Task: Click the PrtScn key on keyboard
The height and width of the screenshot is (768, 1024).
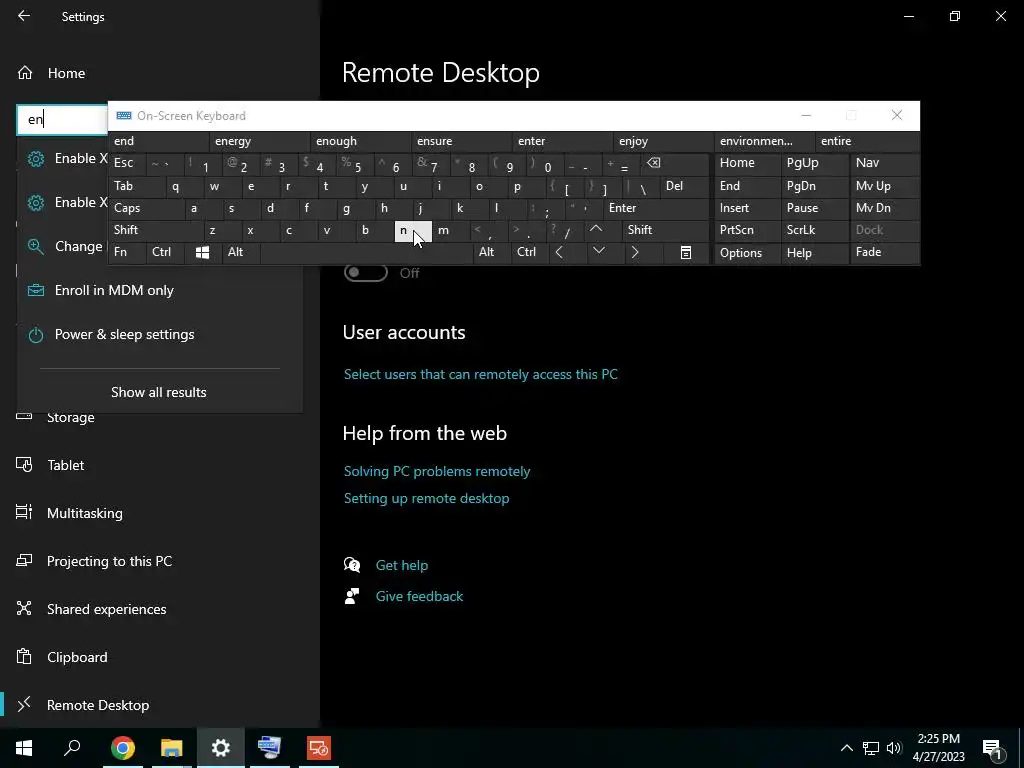Action: point(747,230)
